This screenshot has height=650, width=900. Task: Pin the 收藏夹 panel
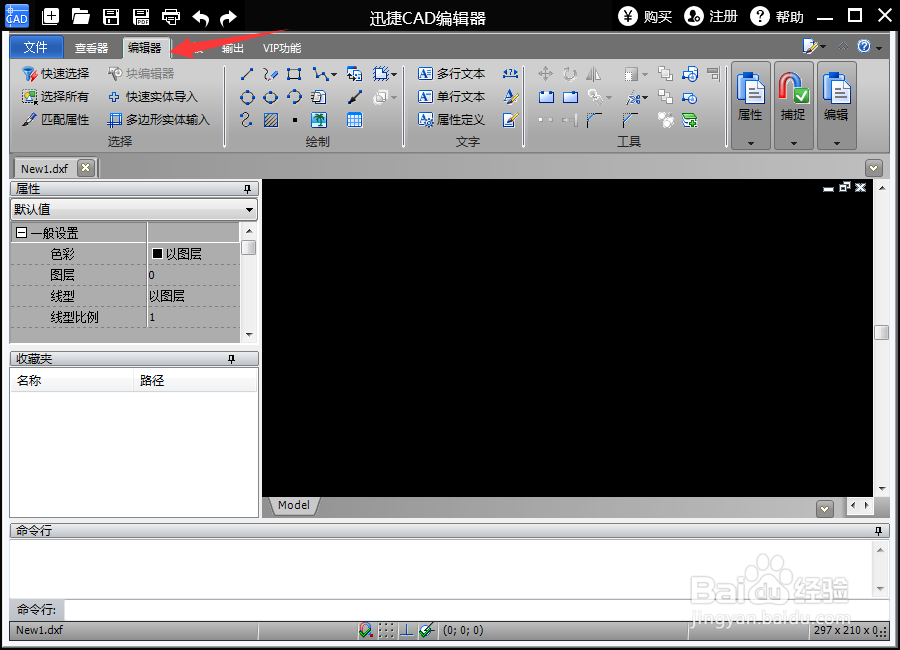231,359
